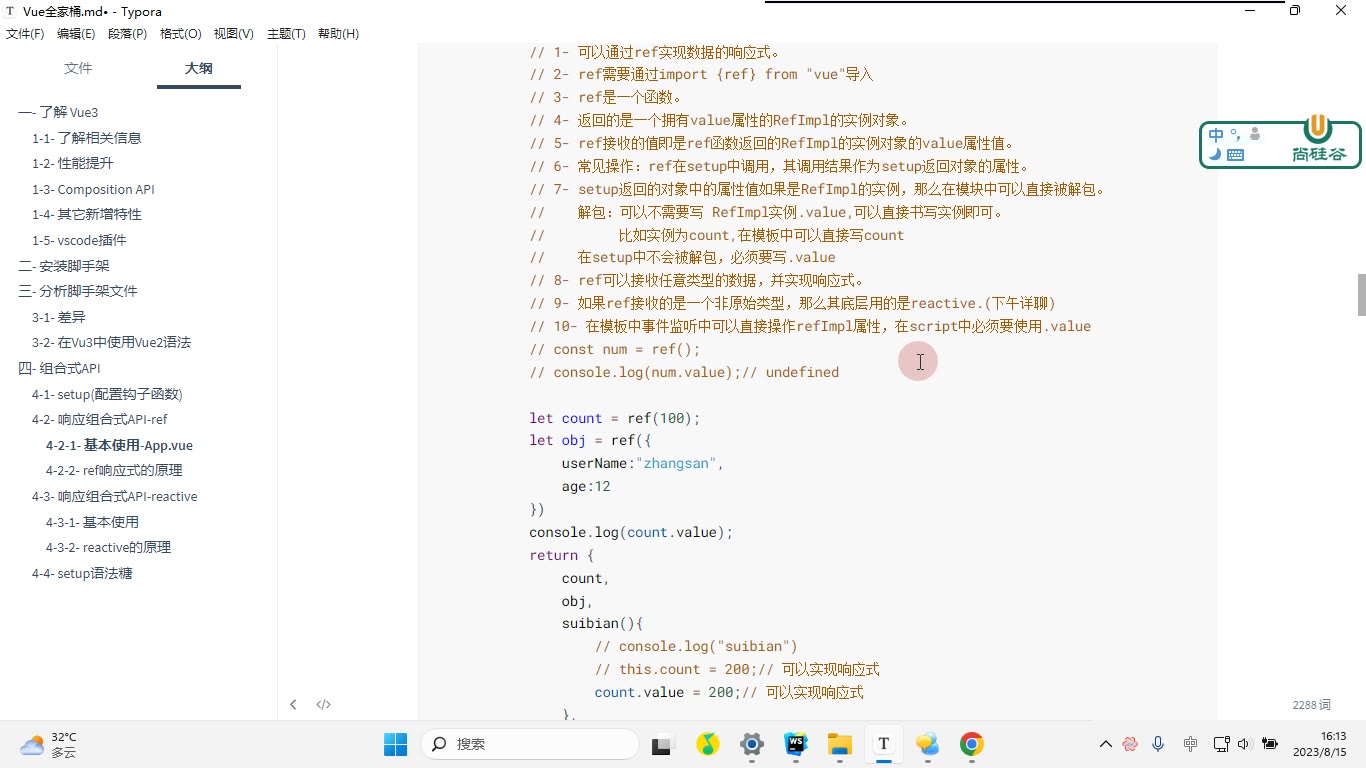Screen dimensions: 1366x768
Task: Switch to the 大纲 sidebar tab
Action: 199,68
